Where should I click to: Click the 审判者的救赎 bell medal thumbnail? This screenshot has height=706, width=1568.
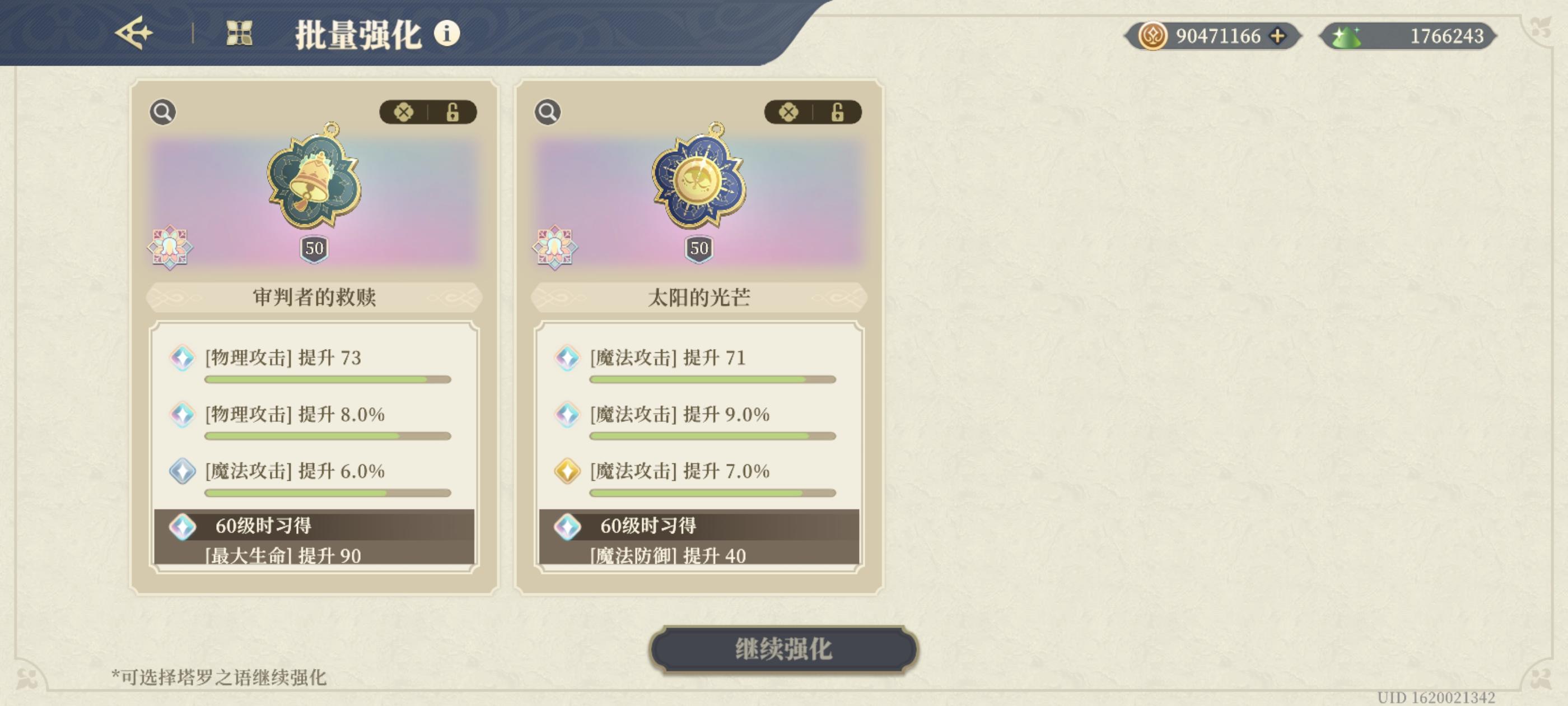314,179
